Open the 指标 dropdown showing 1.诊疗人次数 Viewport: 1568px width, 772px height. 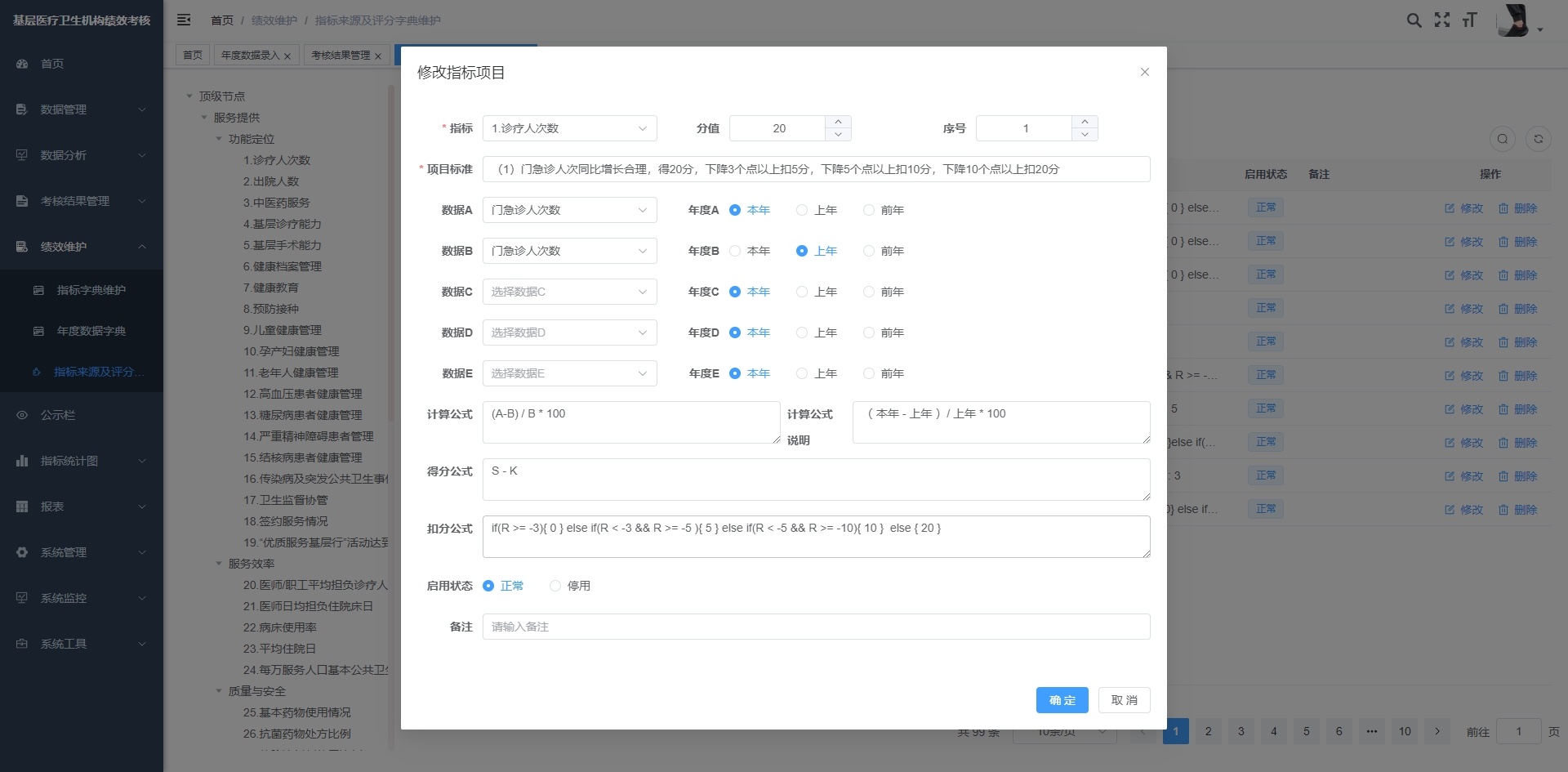570,128
